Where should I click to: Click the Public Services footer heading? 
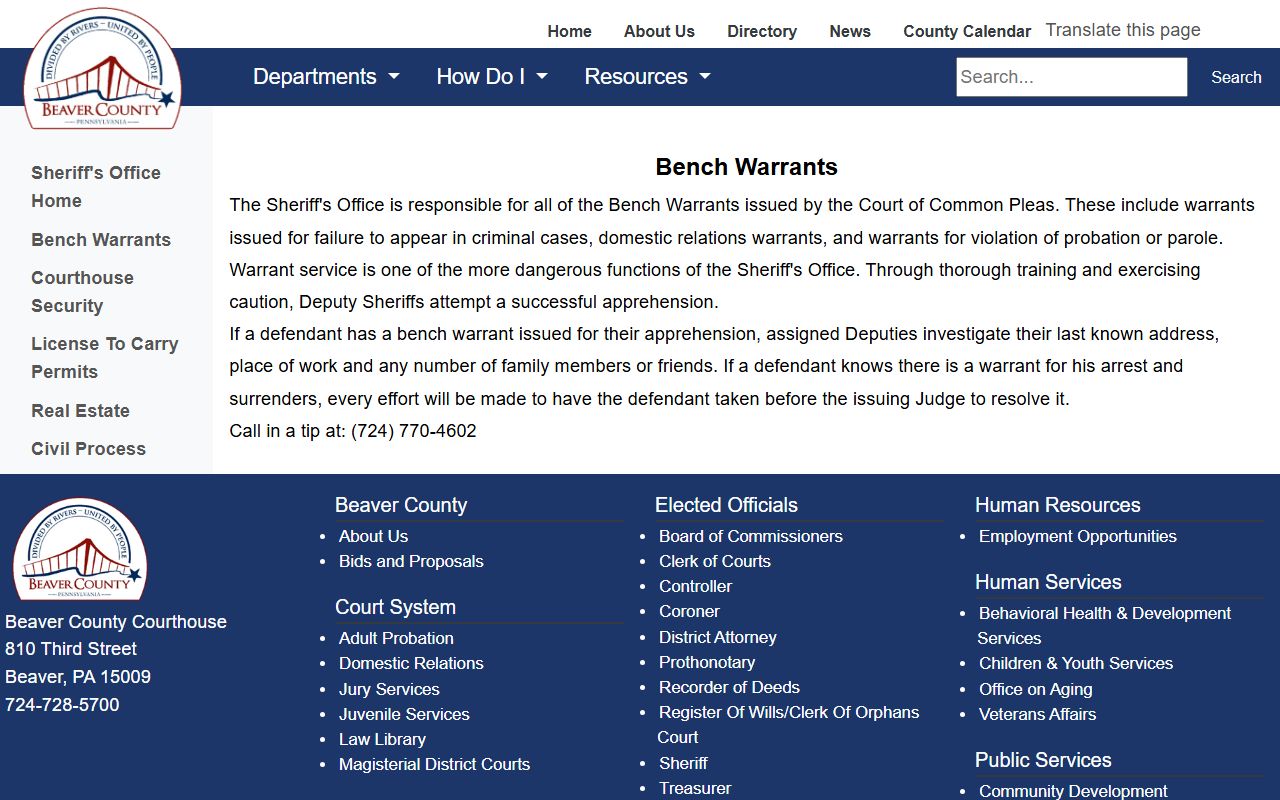tap(1043, 760)
